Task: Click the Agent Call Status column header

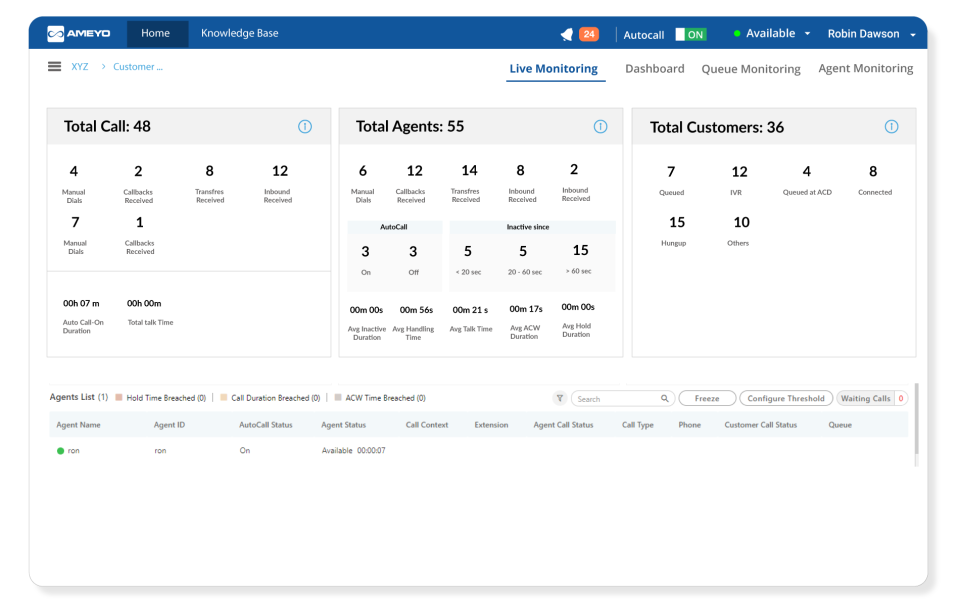Action: pos(563,425)
